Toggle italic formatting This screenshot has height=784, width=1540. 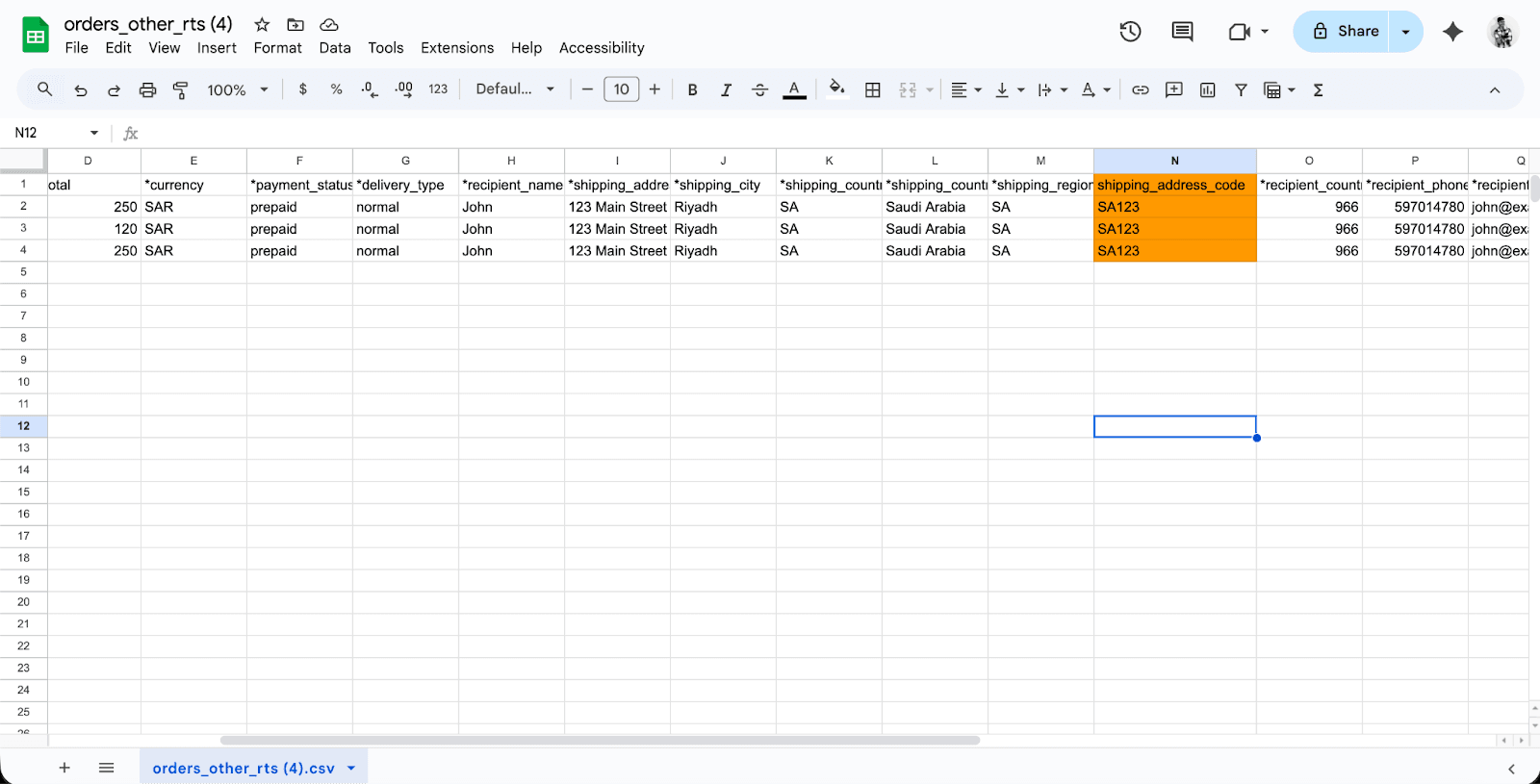[726, 89]
